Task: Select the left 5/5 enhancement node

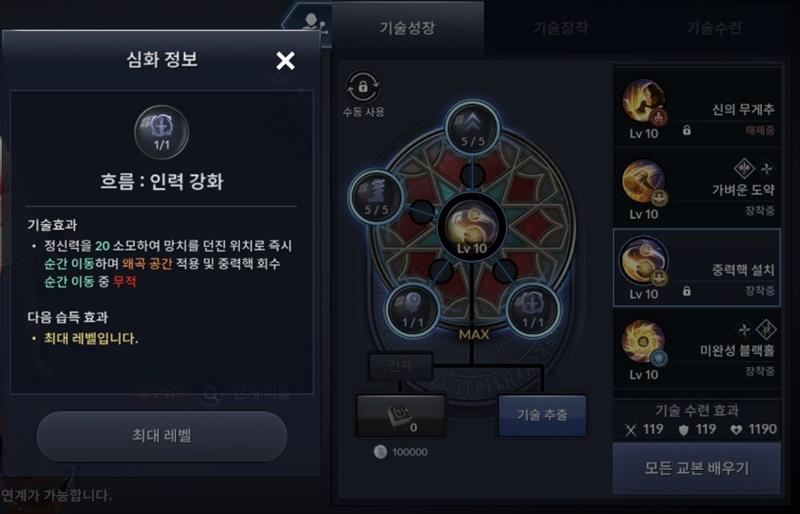Action: click(x=377, y=196)
